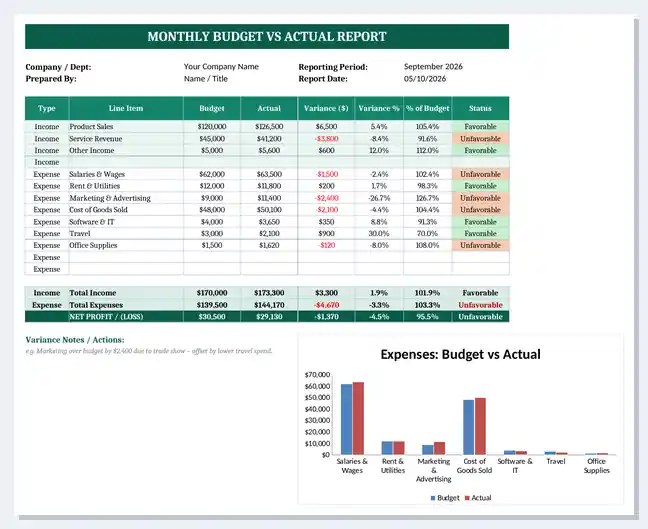Click the 'Line Item' column header

tap(126, 108)
